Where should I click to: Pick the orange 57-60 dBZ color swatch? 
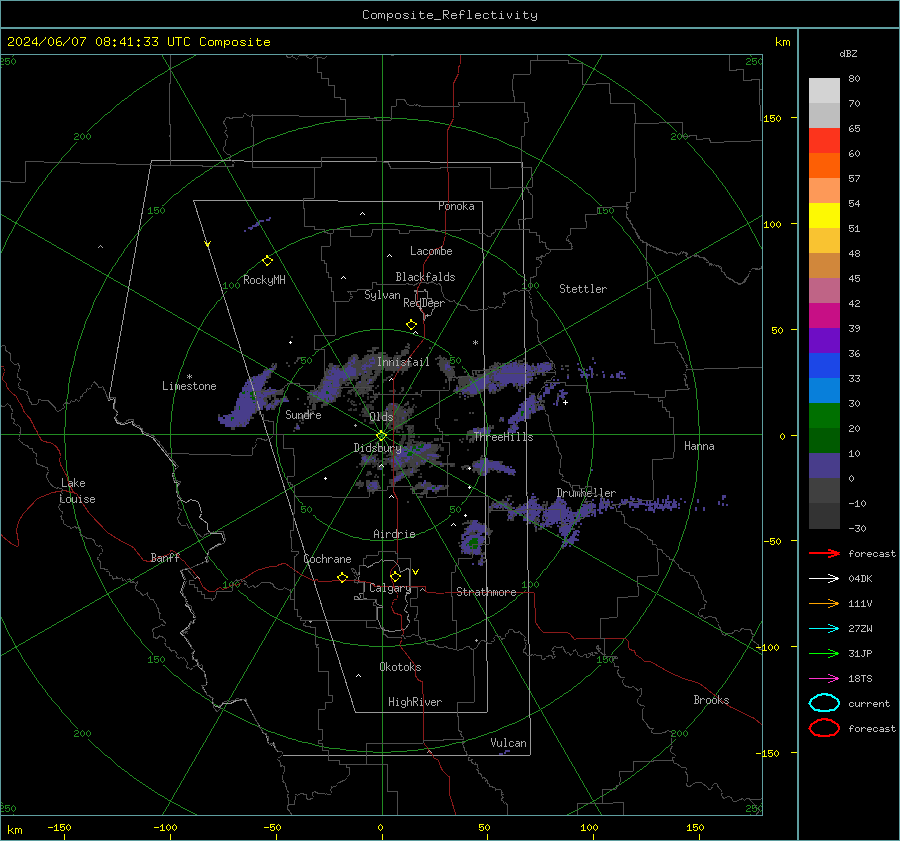pos(824,166)
